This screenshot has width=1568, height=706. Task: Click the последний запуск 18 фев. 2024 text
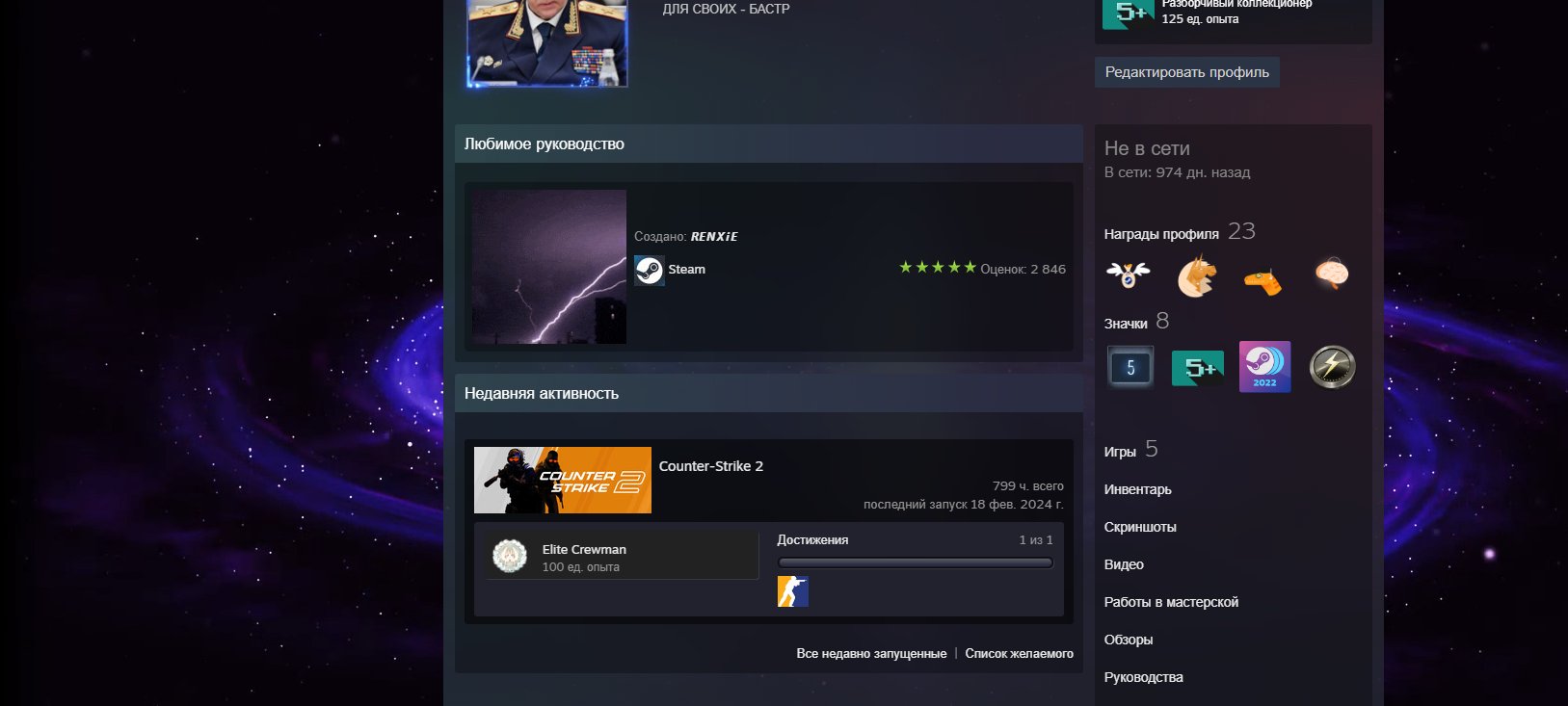pyautogui.click(x=964, y=505)
